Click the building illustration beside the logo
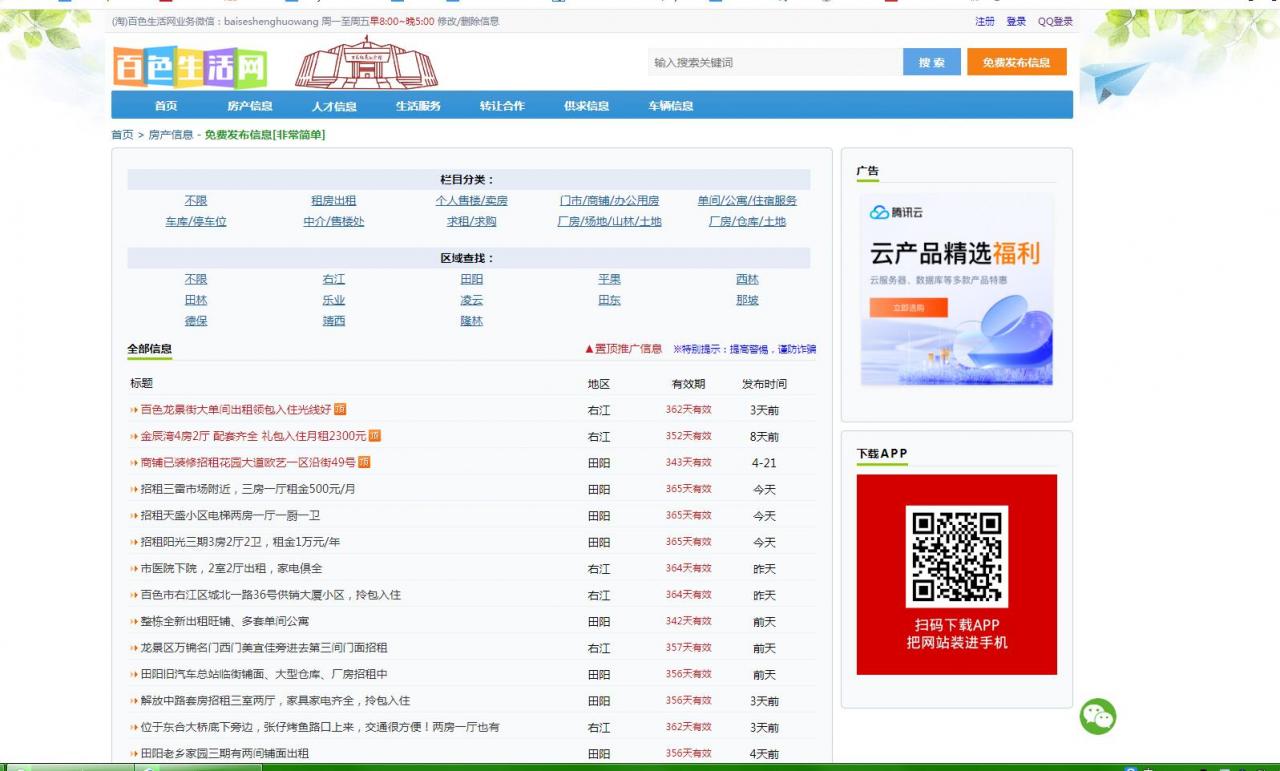 point(366,64)
